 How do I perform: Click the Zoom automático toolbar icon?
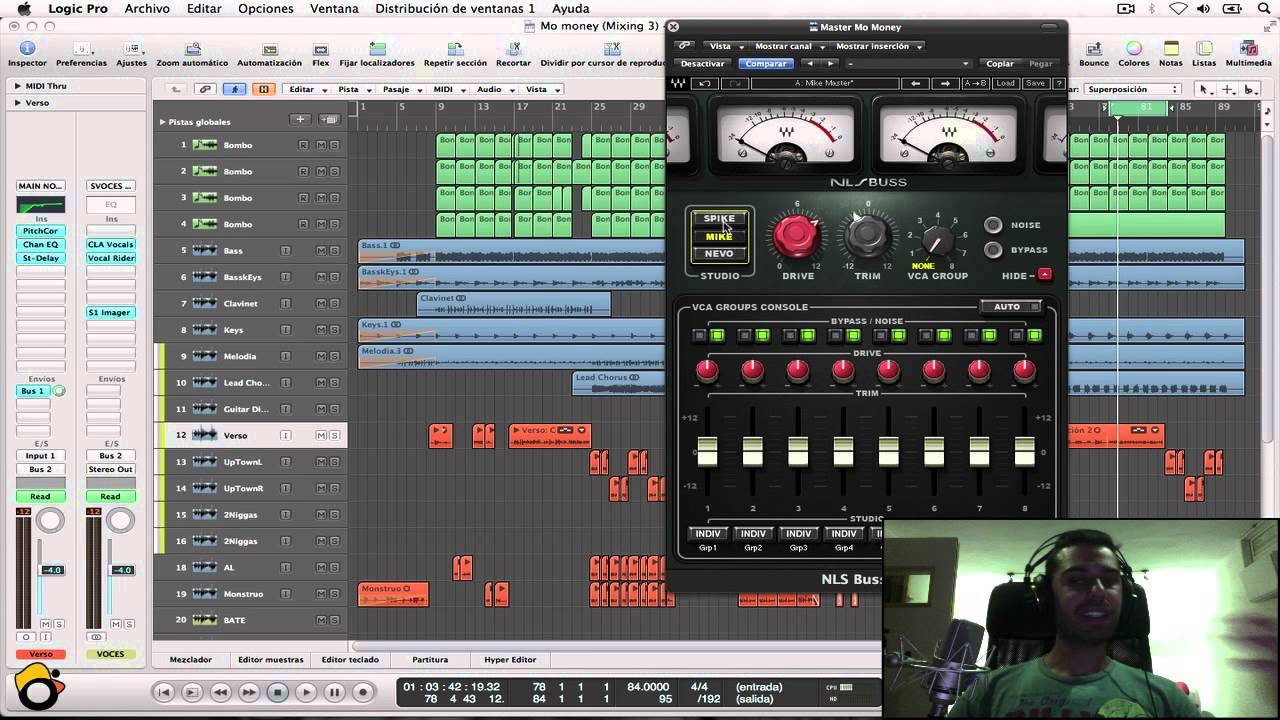coord(192,54)
